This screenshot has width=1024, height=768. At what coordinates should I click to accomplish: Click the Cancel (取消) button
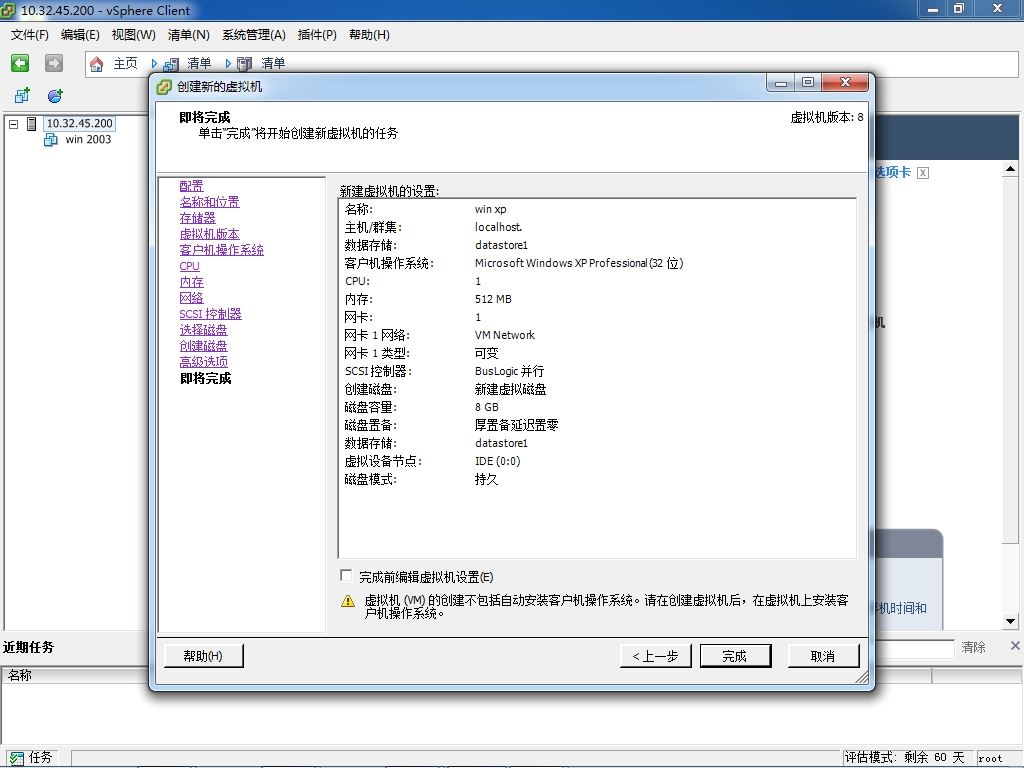tap(823, 656)
